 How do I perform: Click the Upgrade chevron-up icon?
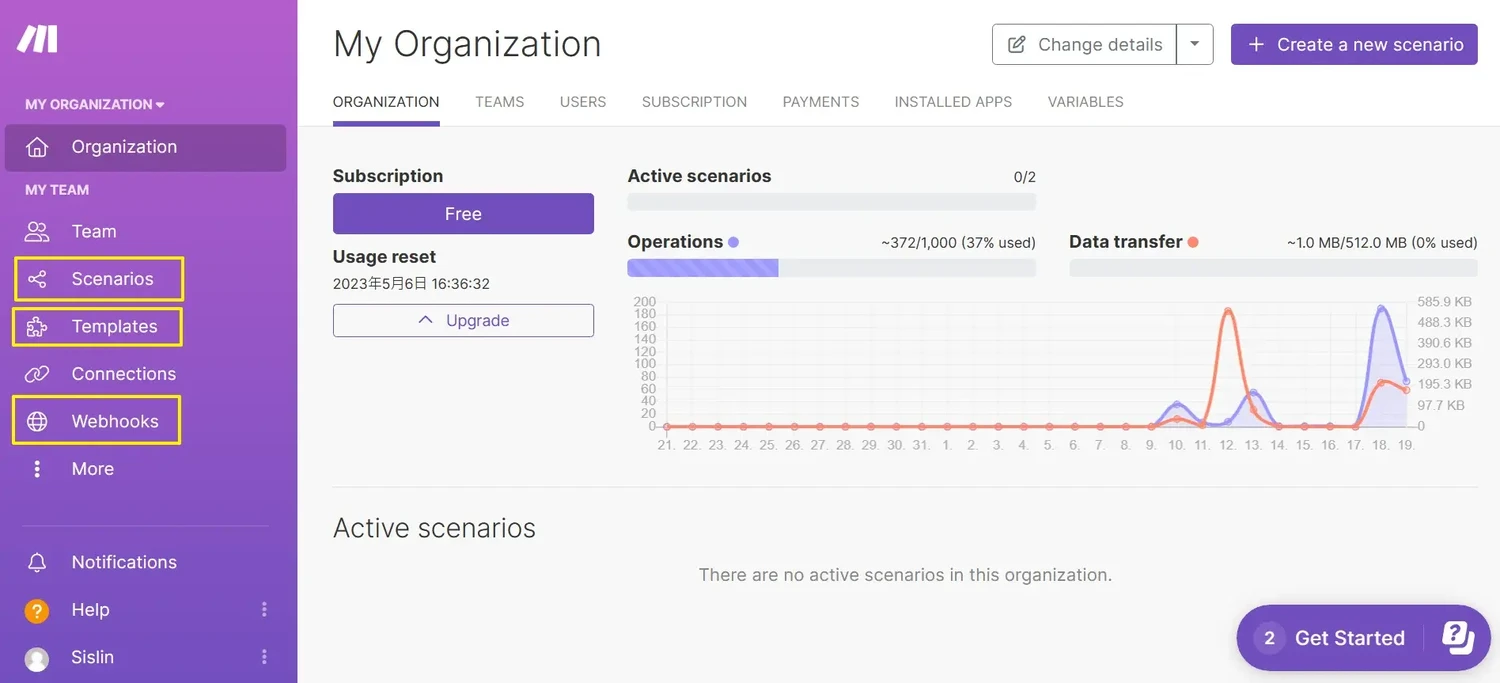tap(425, 320)
